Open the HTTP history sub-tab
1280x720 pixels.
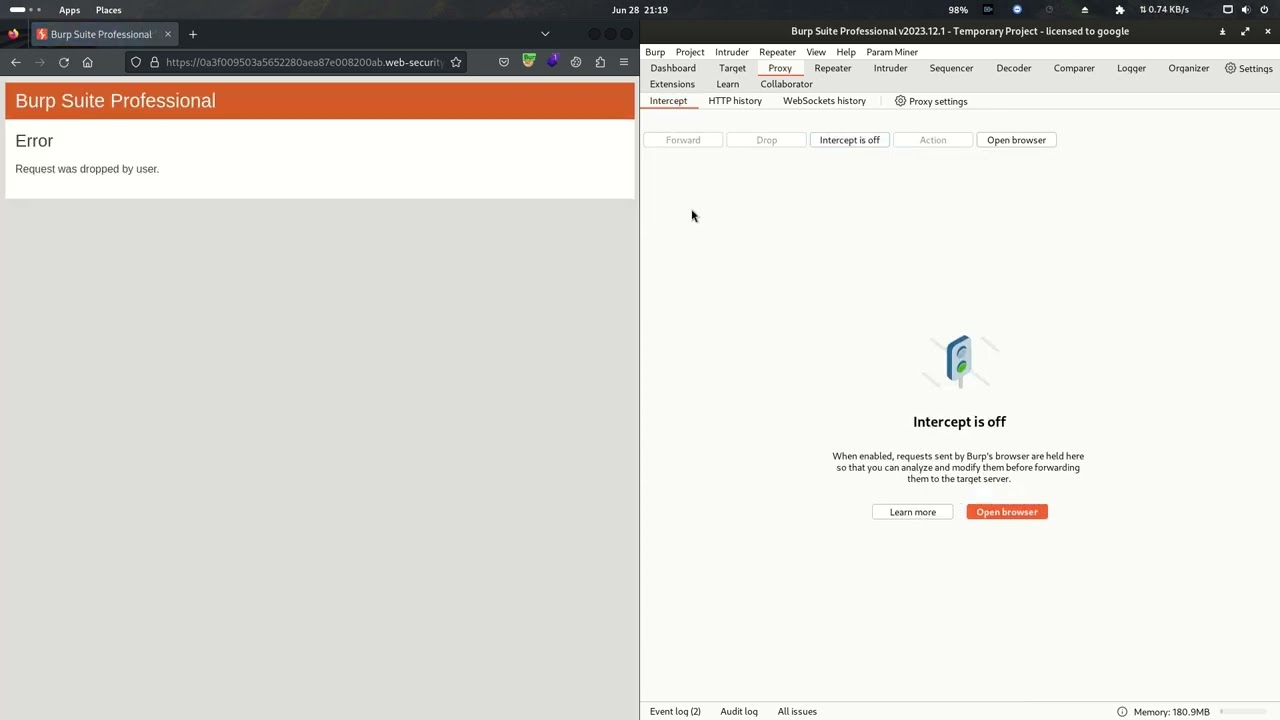click(x=735, y=101)
